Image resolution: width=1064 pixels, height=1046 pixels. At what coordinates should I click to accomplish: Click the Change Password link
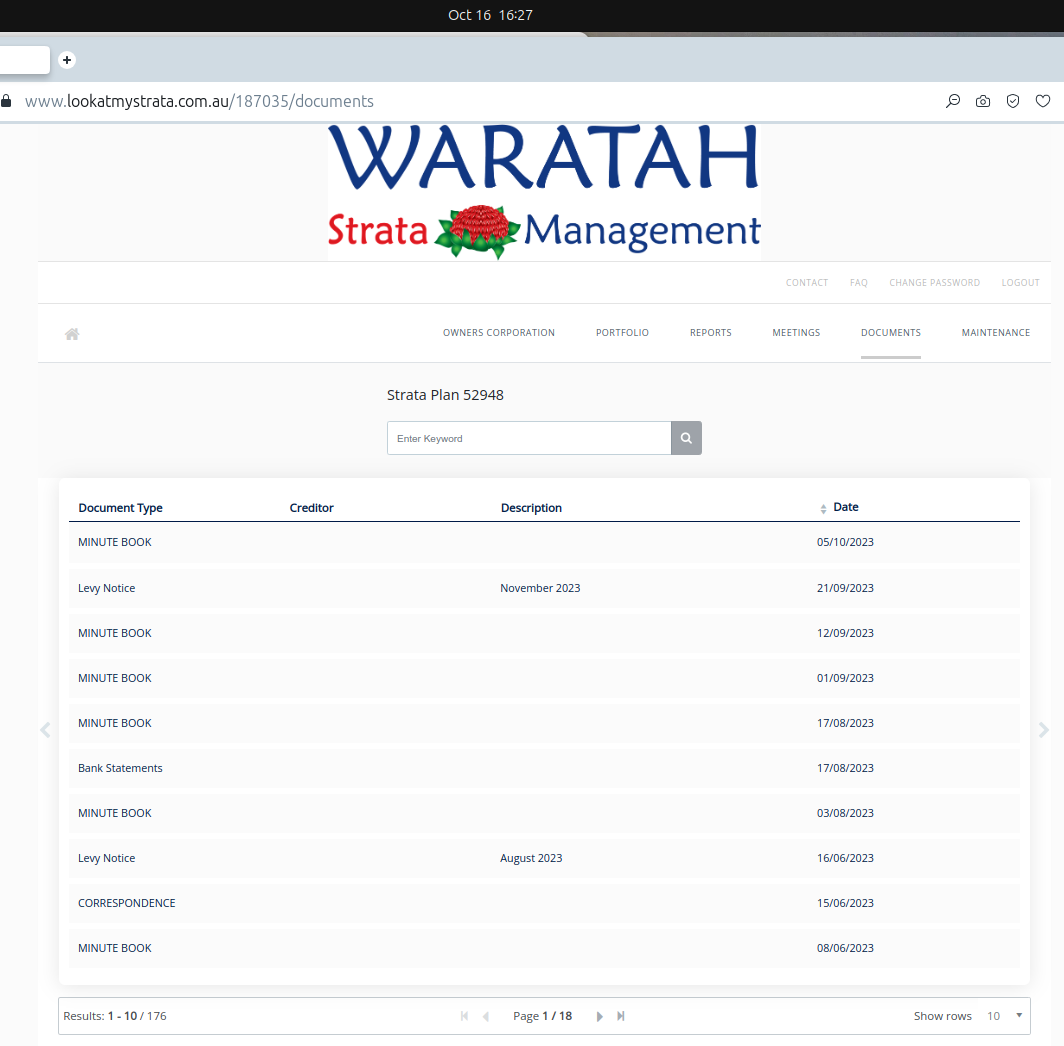click(x=934, y=282)
